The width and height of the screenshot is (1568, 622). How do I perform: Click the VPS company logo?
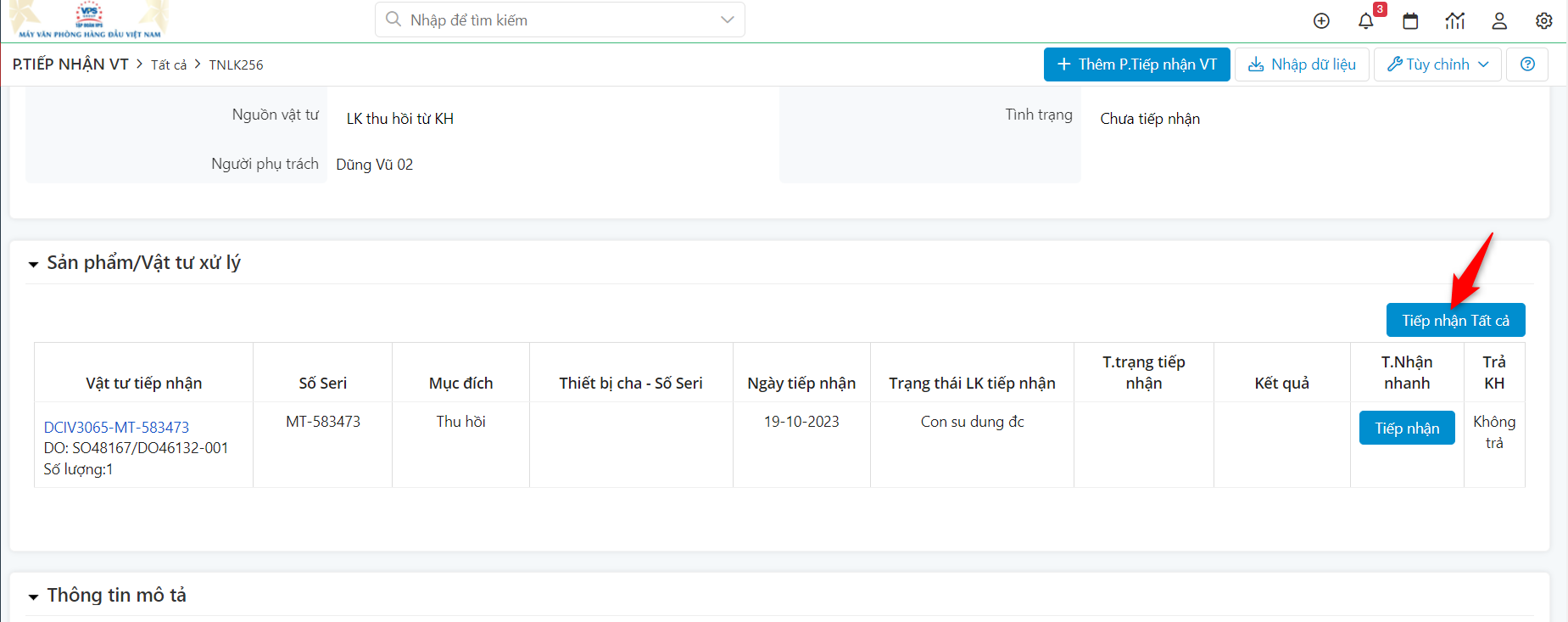pos(89,20)
